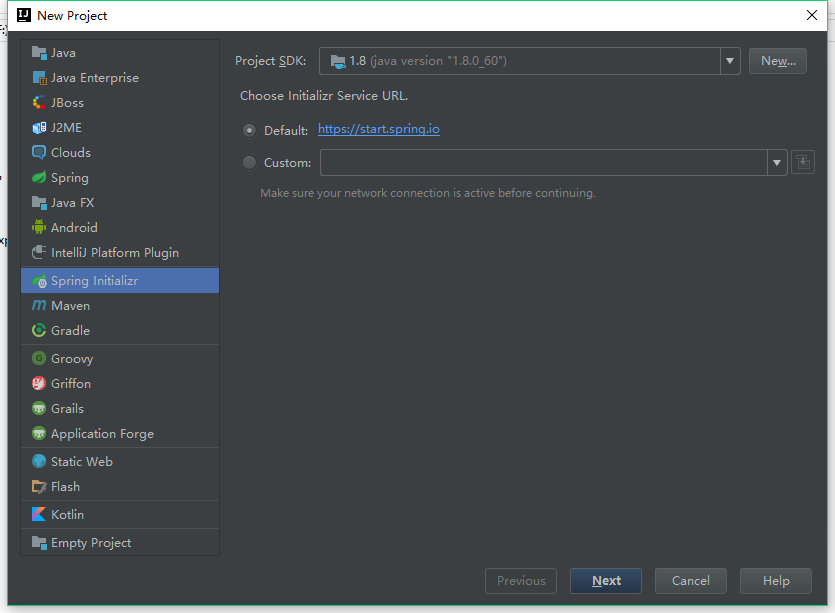Choose Static Web in project list
Image resolution: width=835 pixels, height=613 pixels.
point(81,462)
